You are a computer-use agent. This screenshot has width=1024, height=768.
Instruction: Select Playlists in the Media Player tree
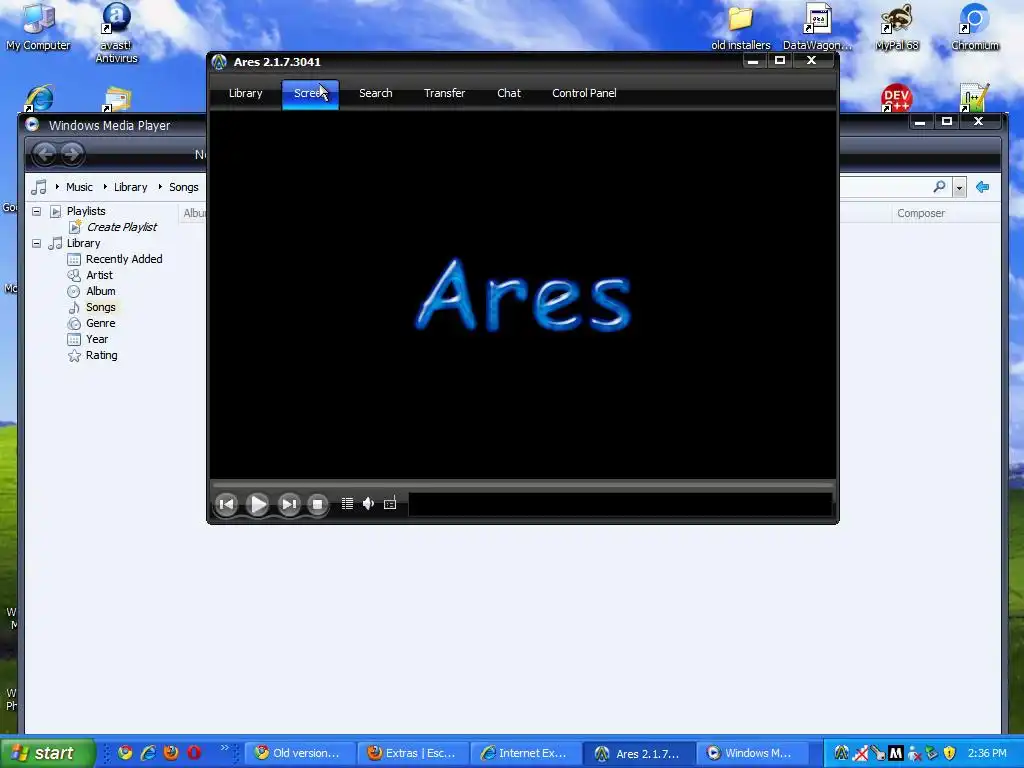pyautogui.click(x=86, y=211)
